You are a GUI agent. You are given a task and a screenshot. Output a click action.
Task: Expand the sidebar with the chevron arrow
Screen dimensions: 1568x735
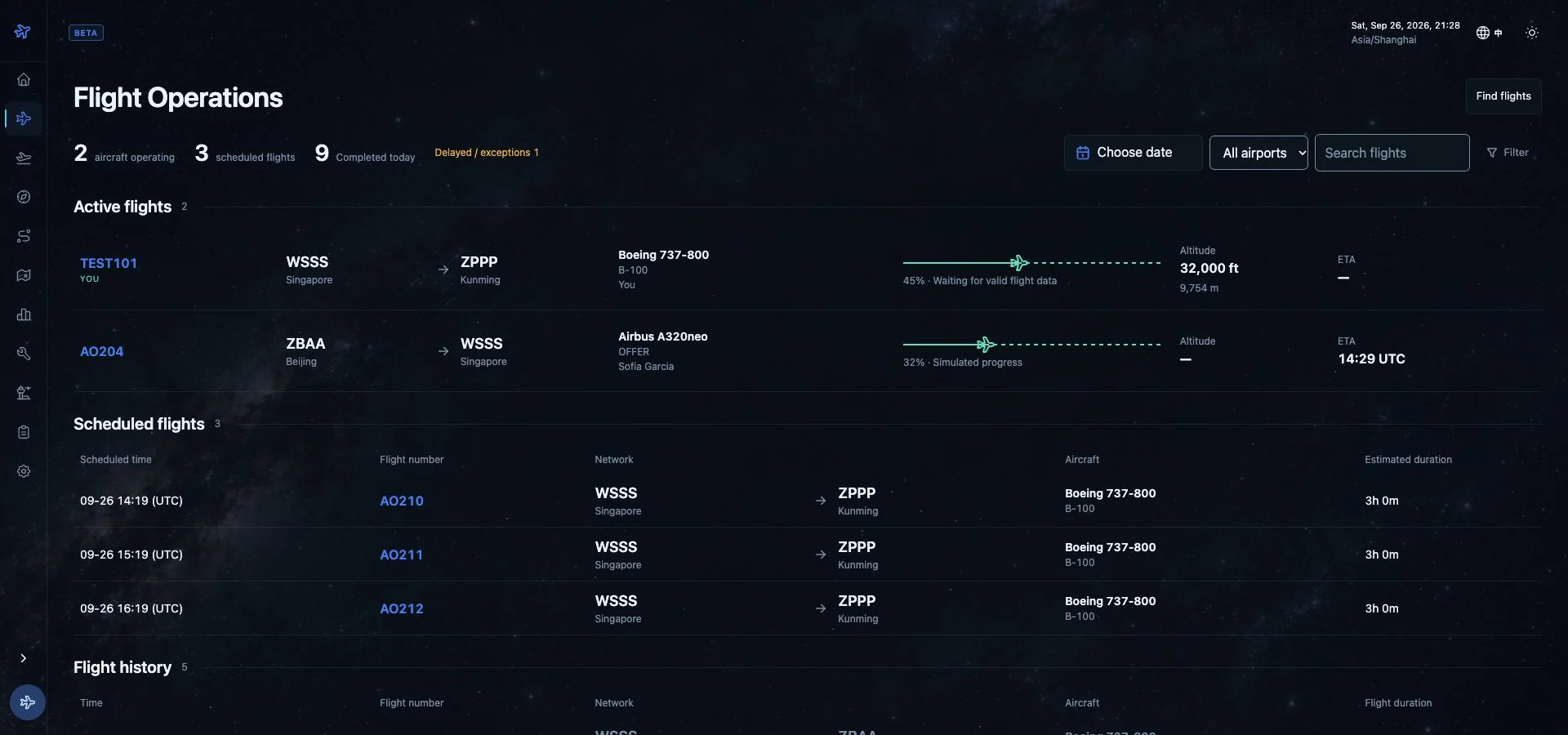[x=23, y=658]
